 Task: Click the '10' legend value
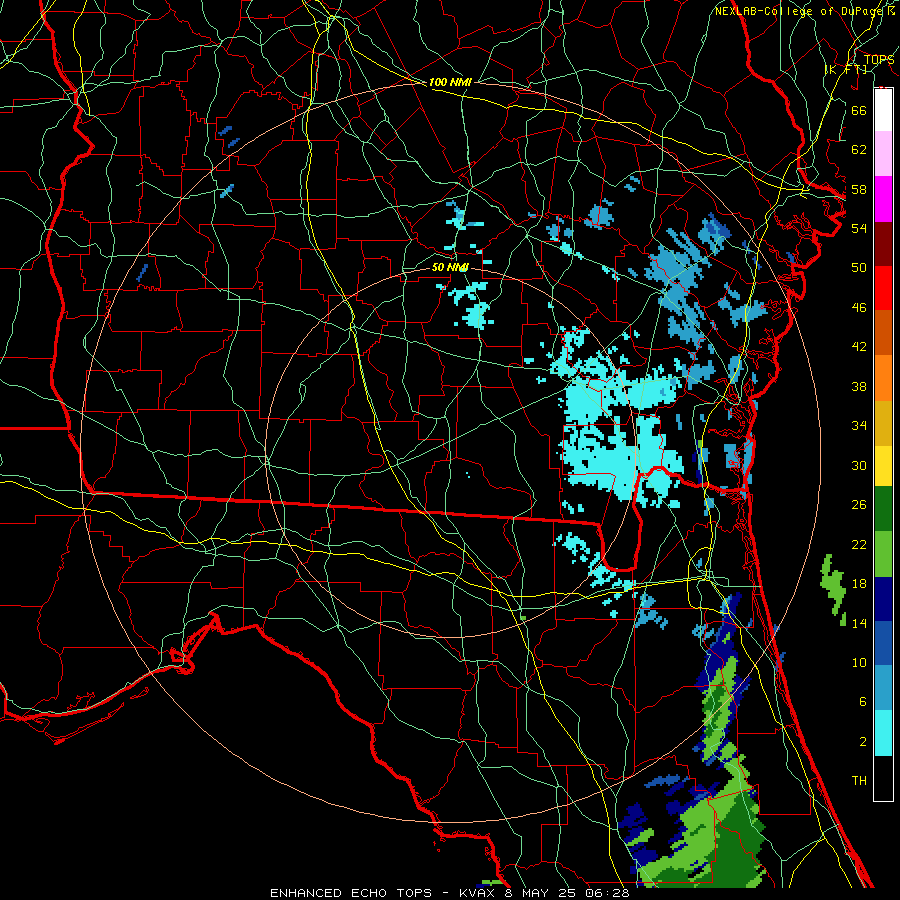click(x=859, y=663)
